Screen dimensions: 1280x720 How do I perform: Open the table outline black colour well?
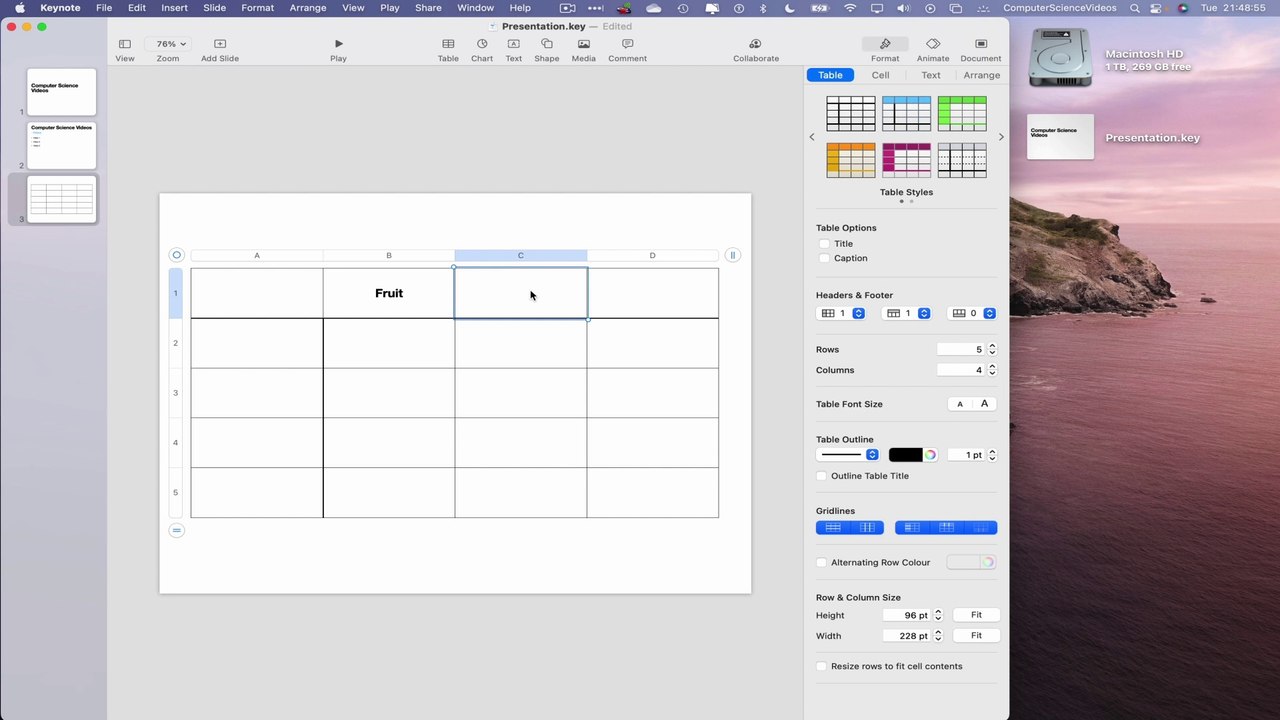coord(905,455)
